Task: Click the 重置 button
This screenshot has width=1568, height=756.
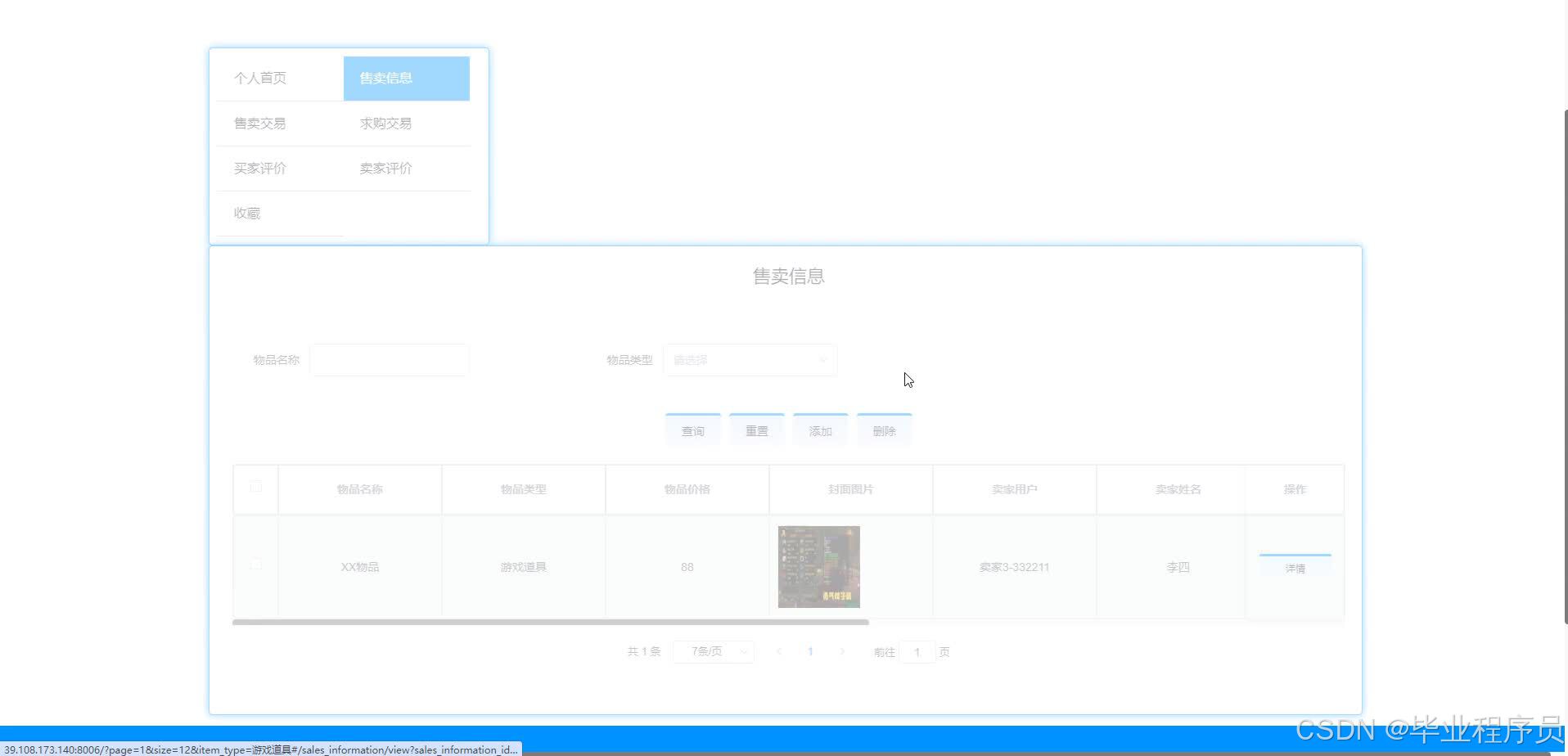Action: [x=757, y=430]
